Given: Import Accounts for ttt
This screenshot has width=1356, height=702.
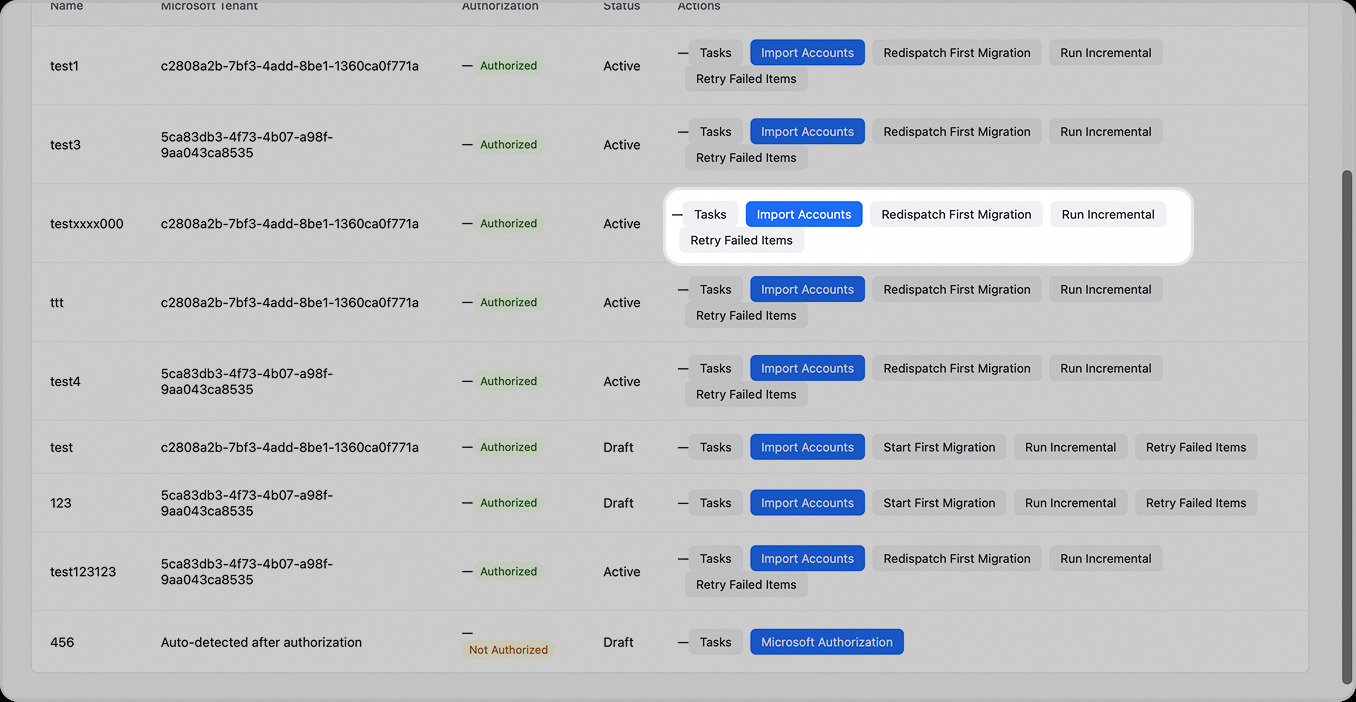Looking at the screenshot, I should [807, 290].
